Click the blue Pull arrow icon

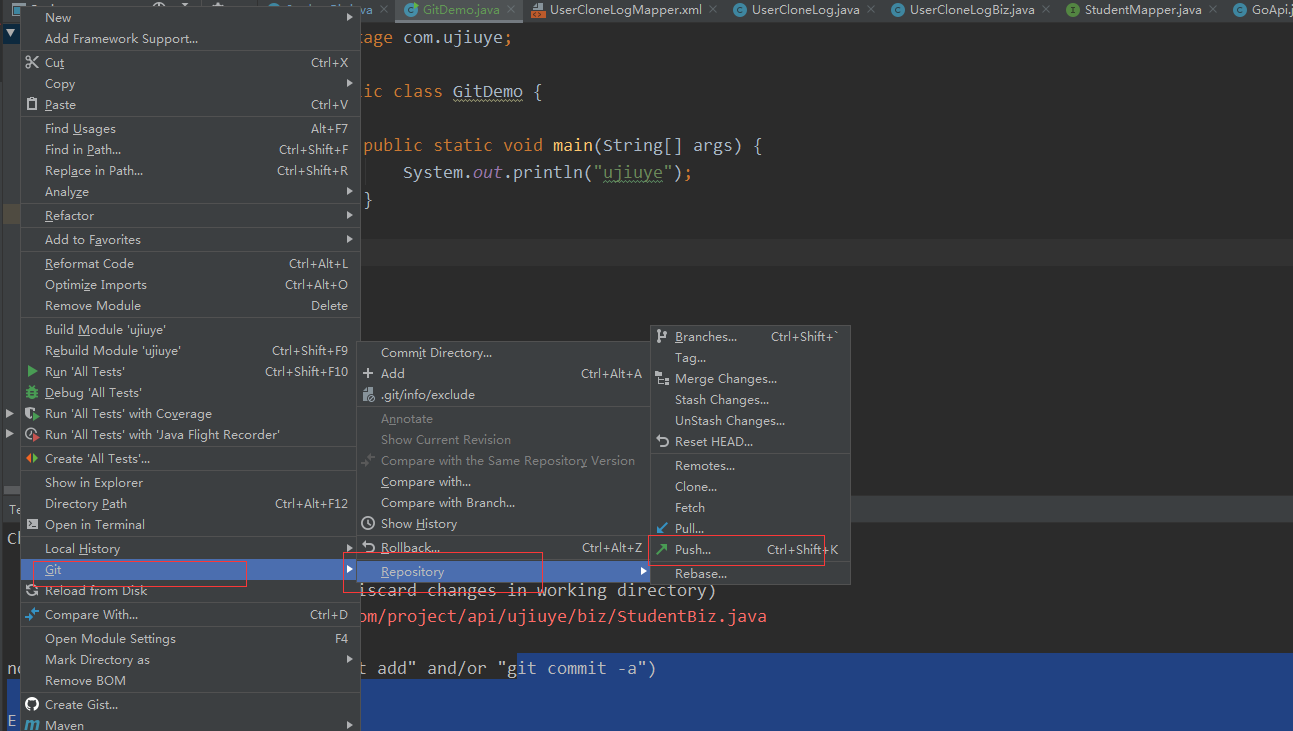(662, 528)
